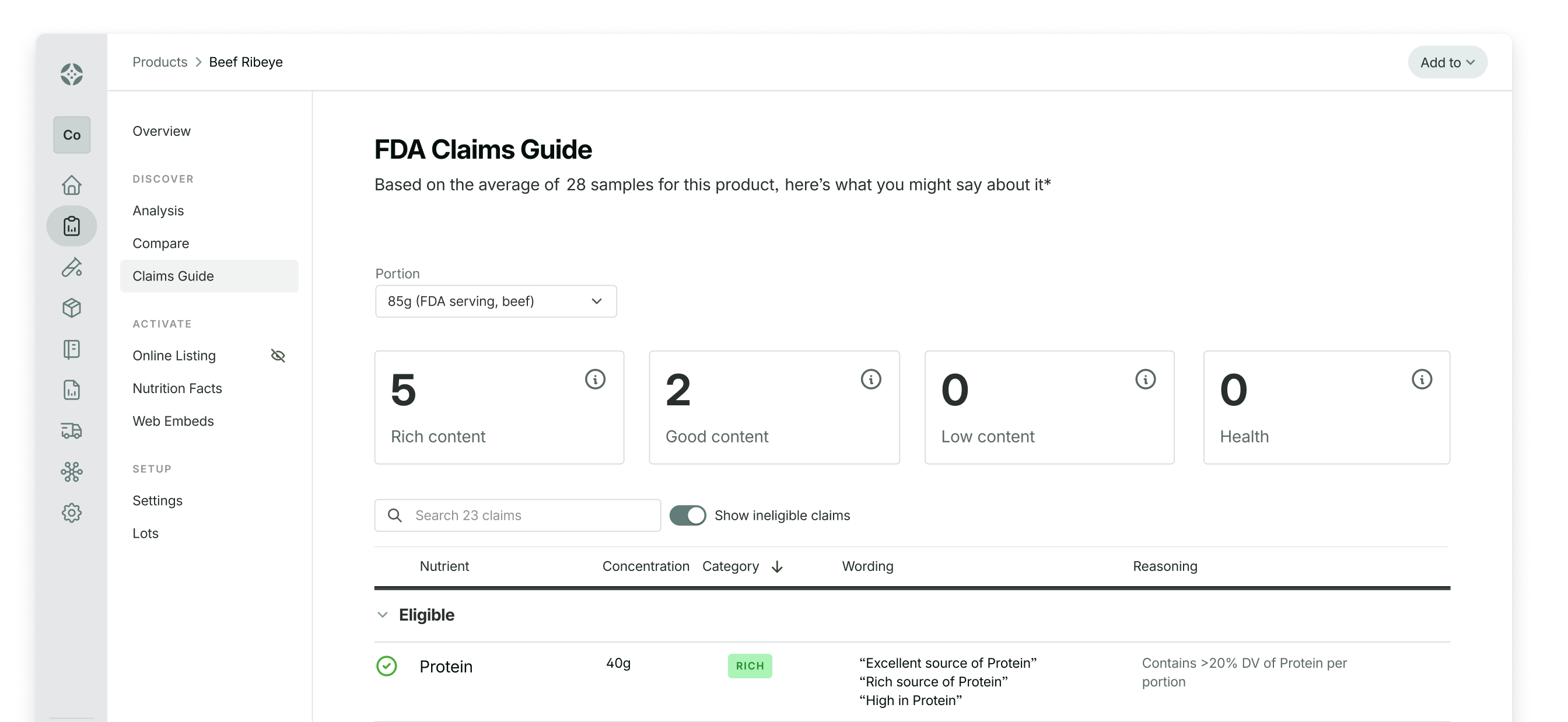
Task: Click info icon on Health card
Action: coord(1422,379)
